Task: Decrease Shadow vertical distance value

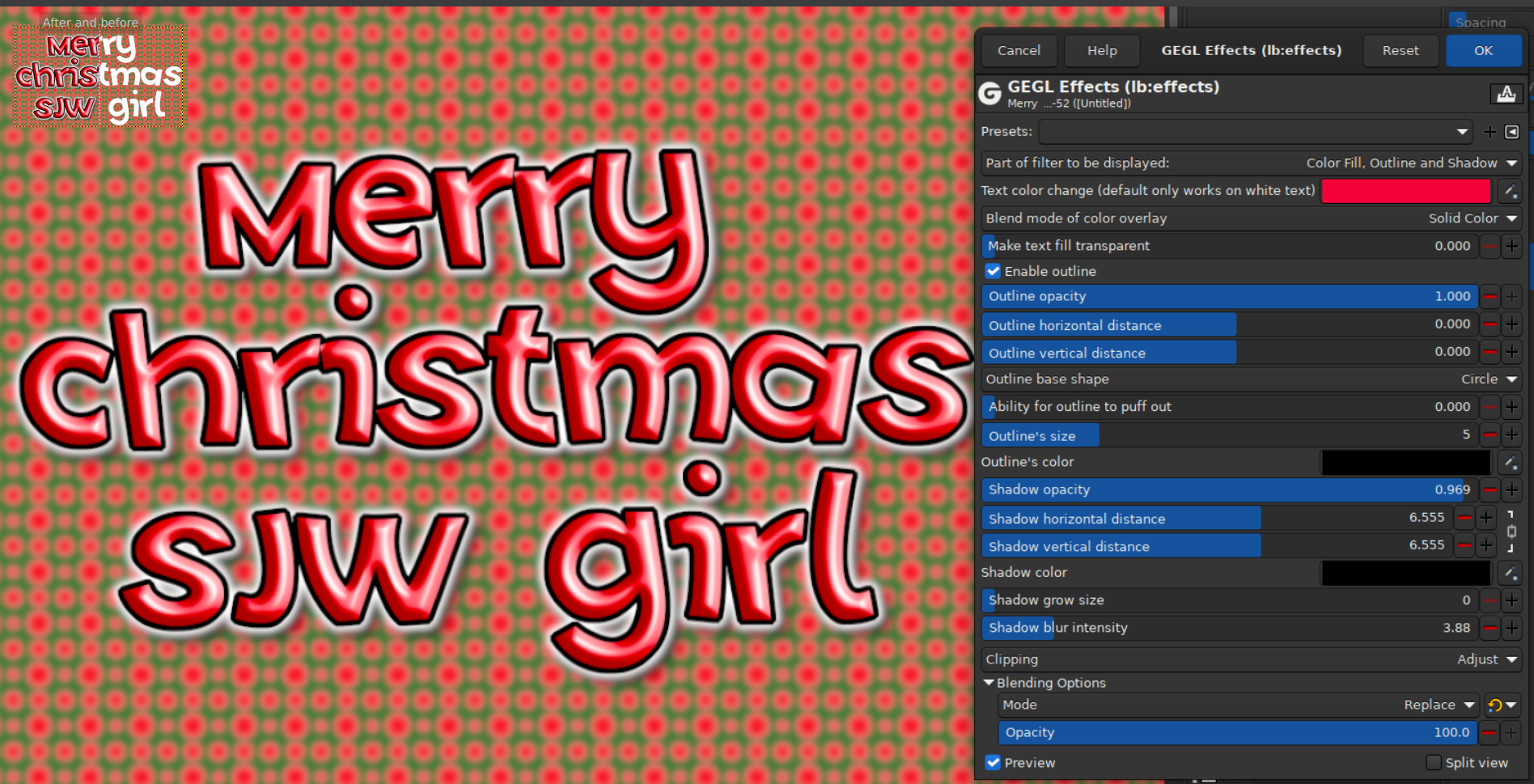Action: 1464,545
